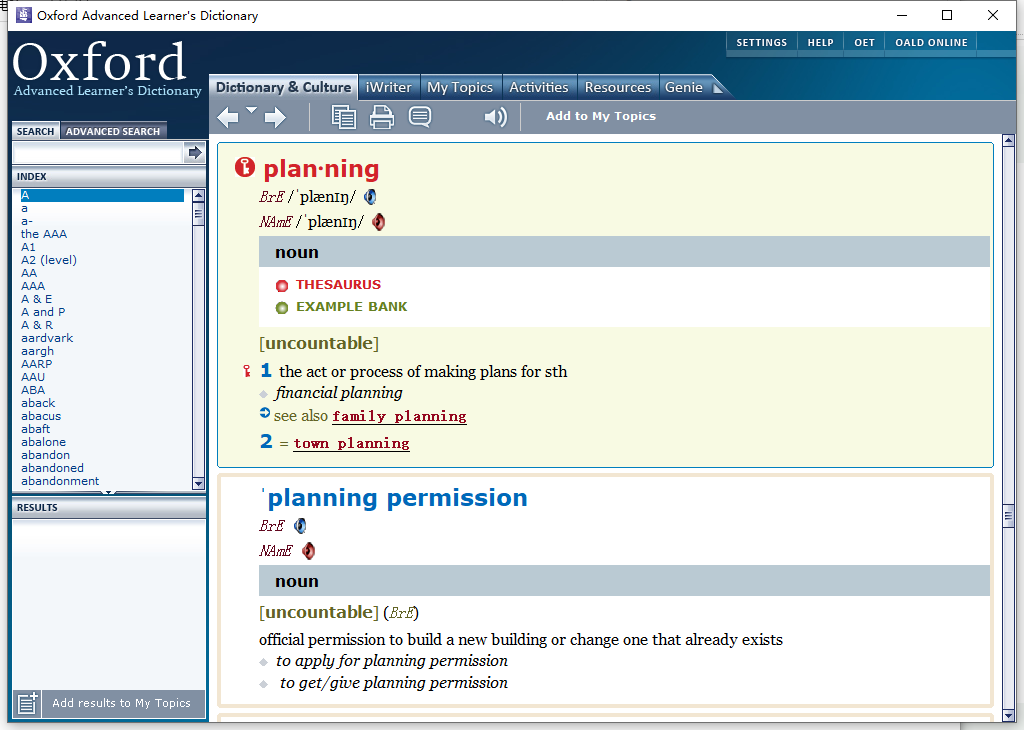Viewport: 1024px width, 730px height.
Task: Select index entry 'abandonment'
Action: coord(60,481)
